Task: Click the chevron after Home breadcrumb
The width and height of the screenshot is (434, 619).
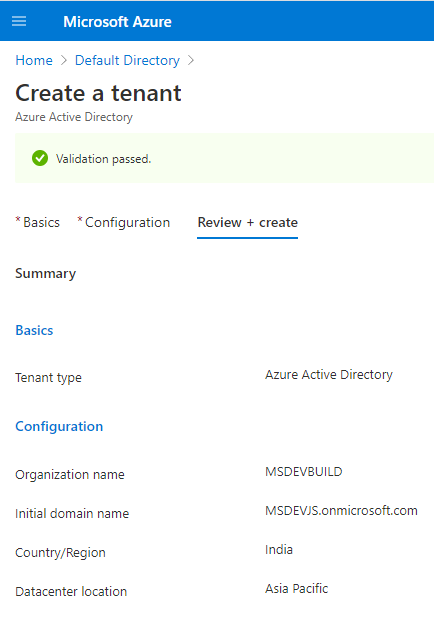Action: point(64,60)
